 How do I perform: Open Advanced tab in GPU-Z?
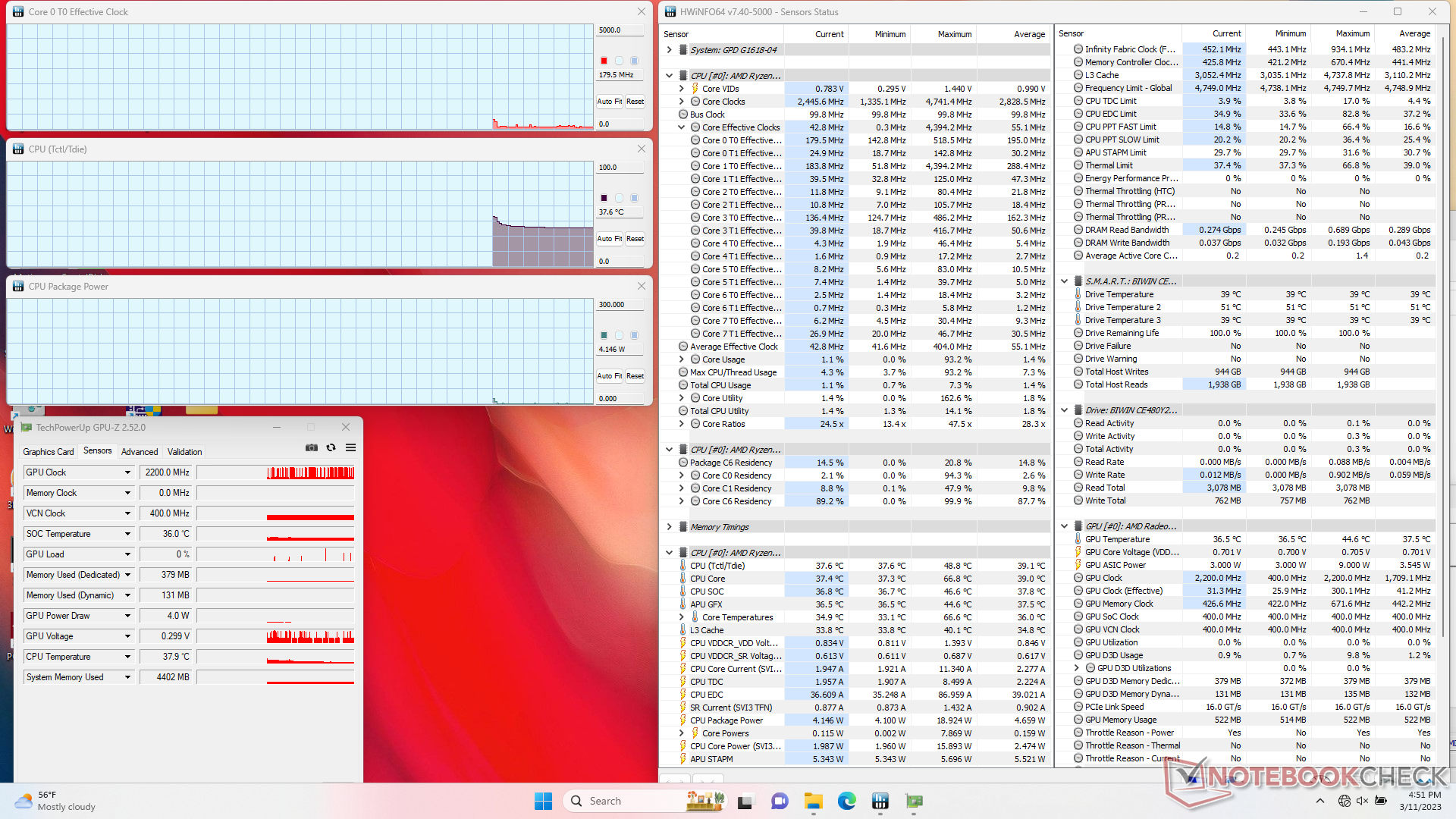click(x=140, y=452)
